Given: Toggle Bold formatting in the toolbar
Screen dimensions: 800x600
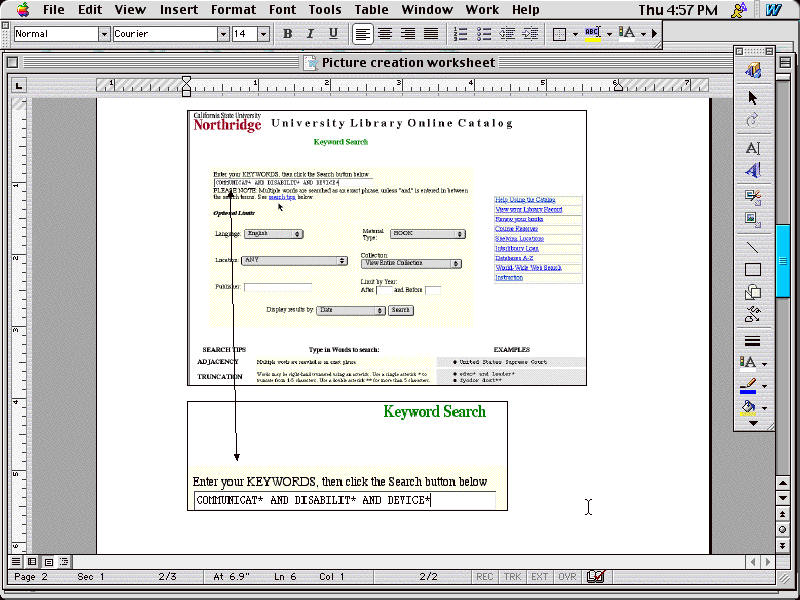Looking at the screenshot, I should [x=287, y=34].
